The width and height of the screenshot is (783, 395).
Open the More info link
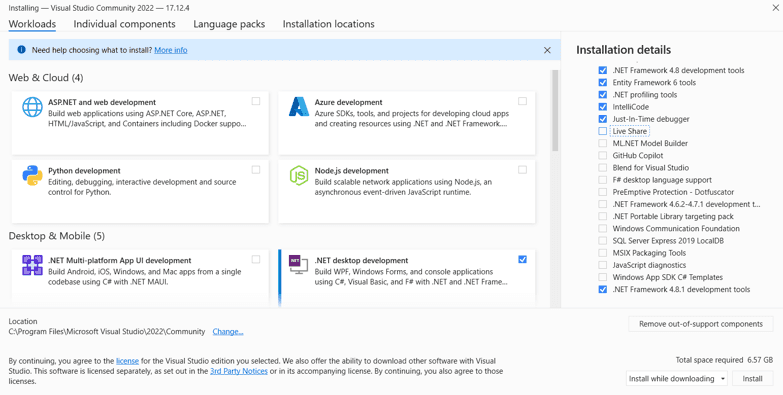tap(171, 50)
